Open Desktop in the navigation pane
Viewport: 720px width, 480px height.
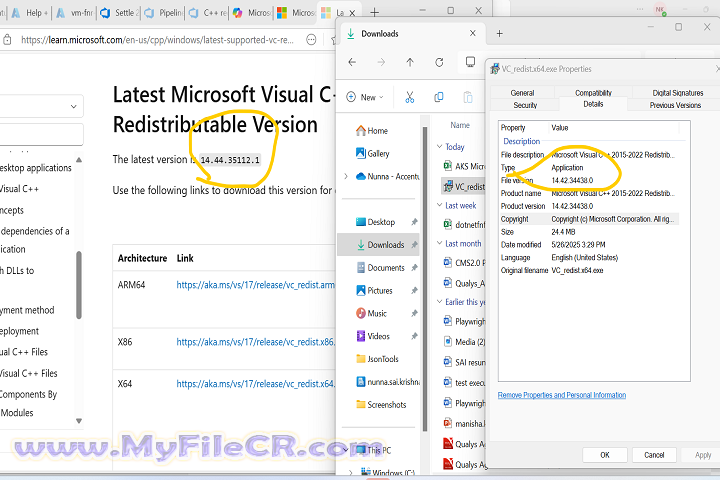coord(376,222)
